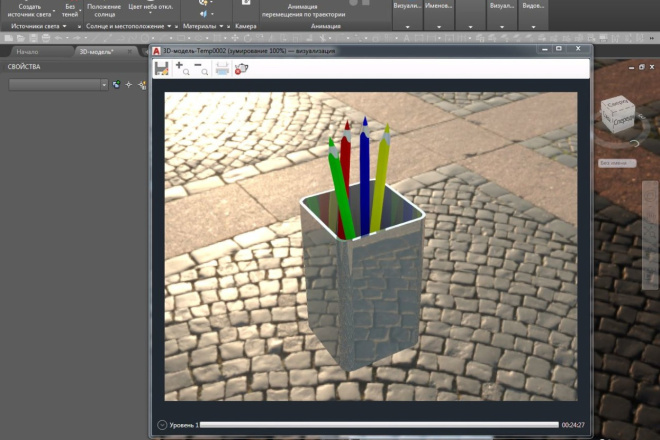Viewport: 660px width, 440px height.
Task: Zoom out the render with minus magnifier
Action: click(201, 68)
